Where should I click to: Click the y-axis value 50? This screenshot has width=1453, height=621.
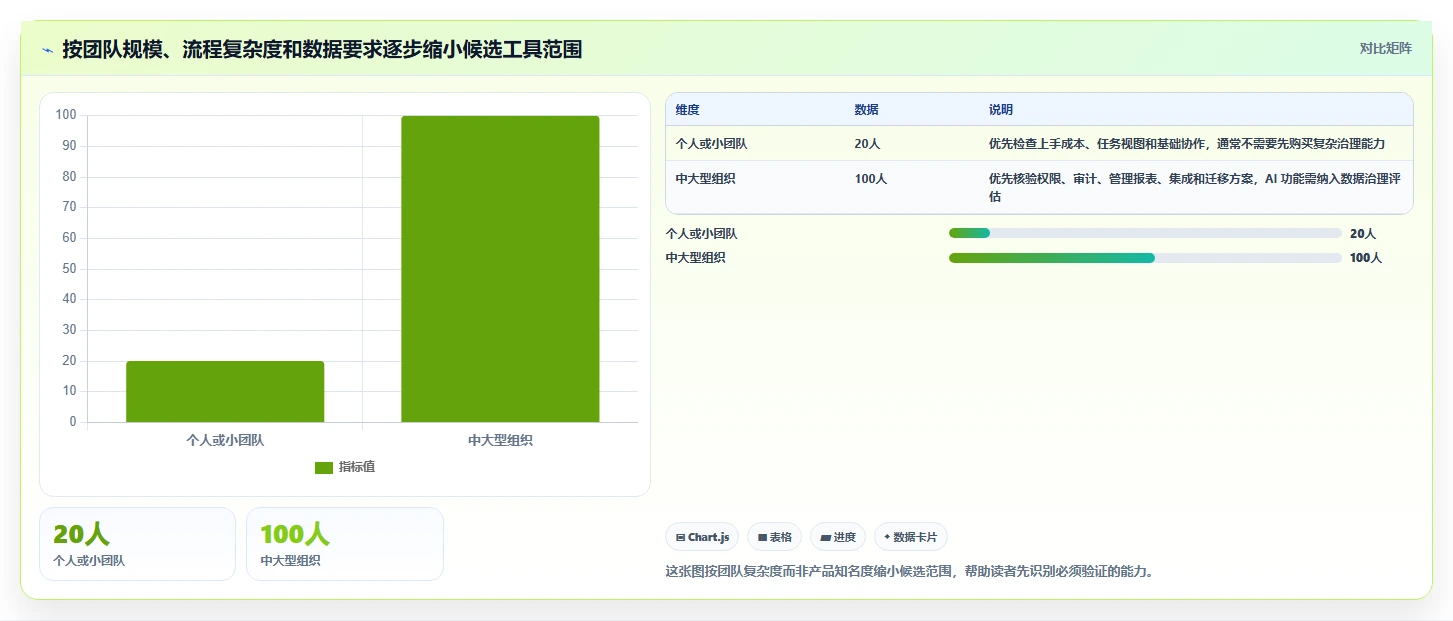click(x=69, y=268)
